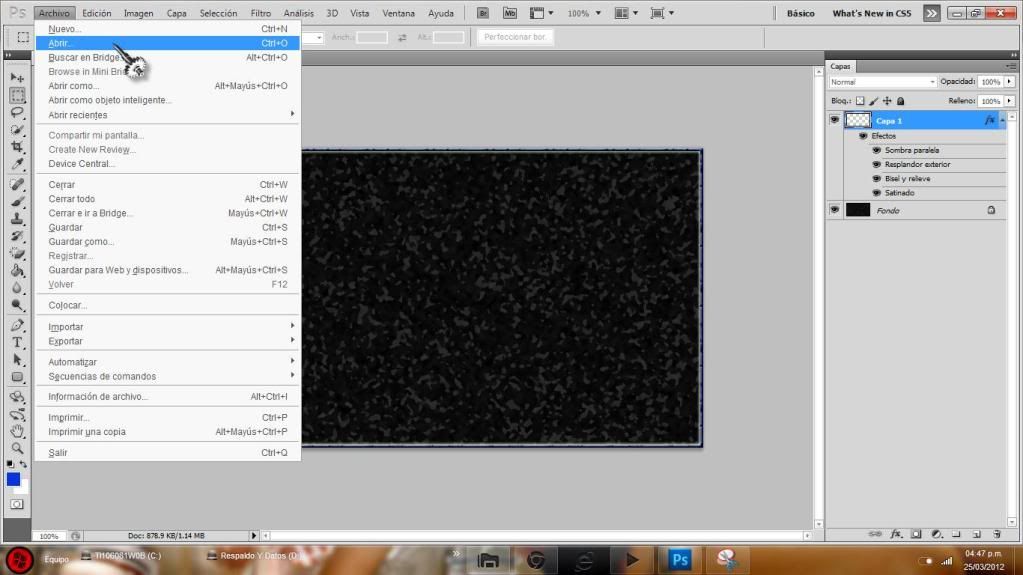1023x575 pixels.
Task: Click the Capa 1 layer thumbnail
Action: [858, 120]
